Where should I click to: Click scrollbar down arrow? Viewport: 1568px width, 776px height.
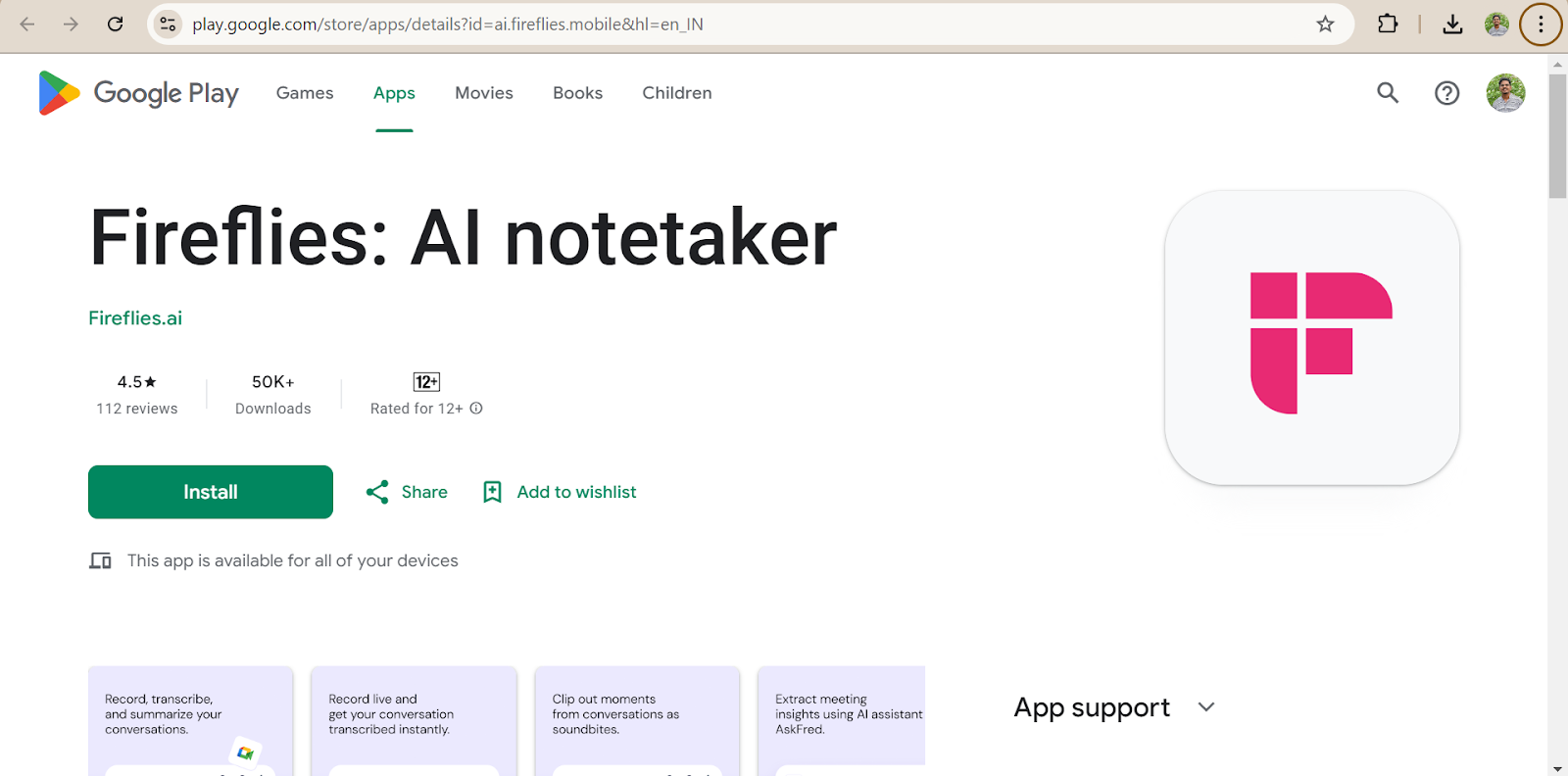pos(1557,768)
